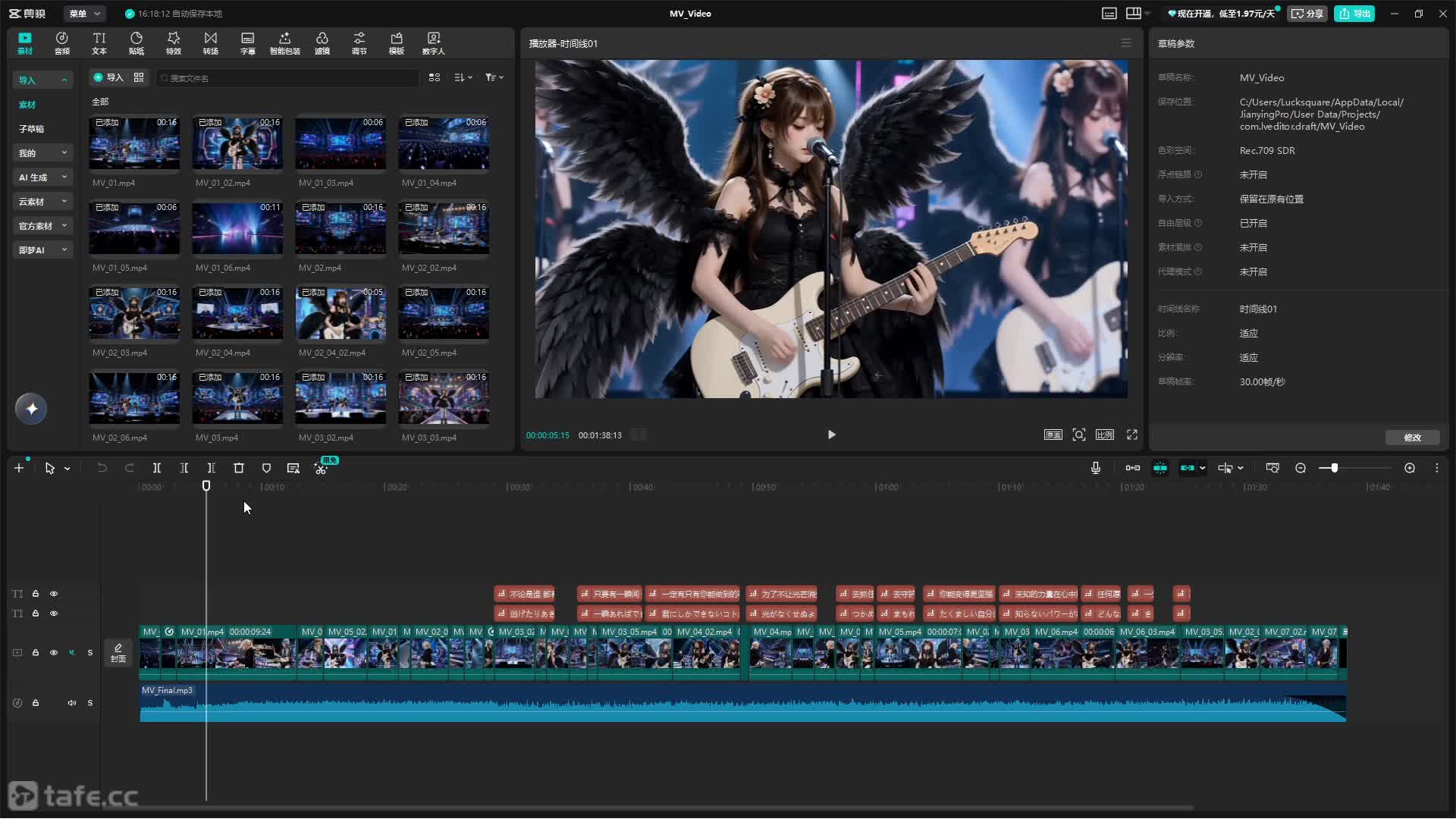The image size is (1456, 819).
Task: Click the 分享 share button
Action: click(x=1307, y=14)
